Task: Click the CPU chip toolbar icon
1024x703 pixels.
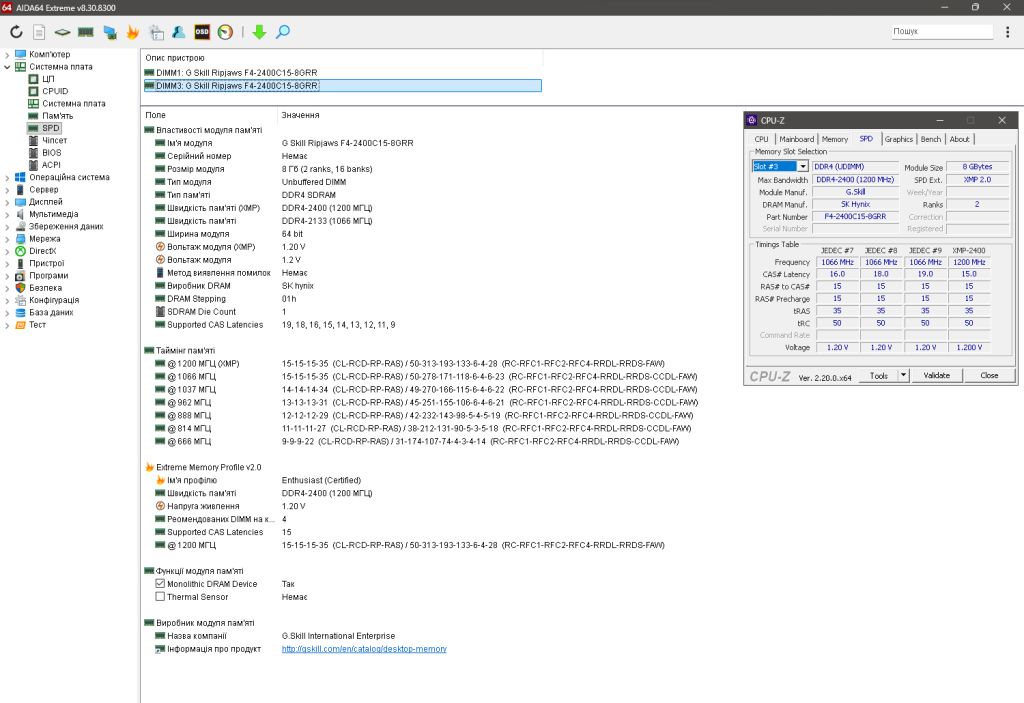Action: [62, 32]
